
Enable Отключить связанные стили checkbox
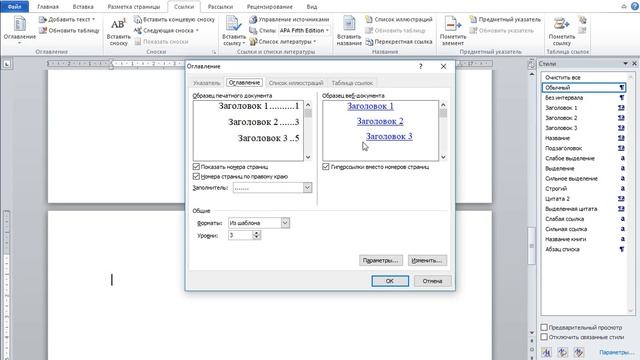544,337
